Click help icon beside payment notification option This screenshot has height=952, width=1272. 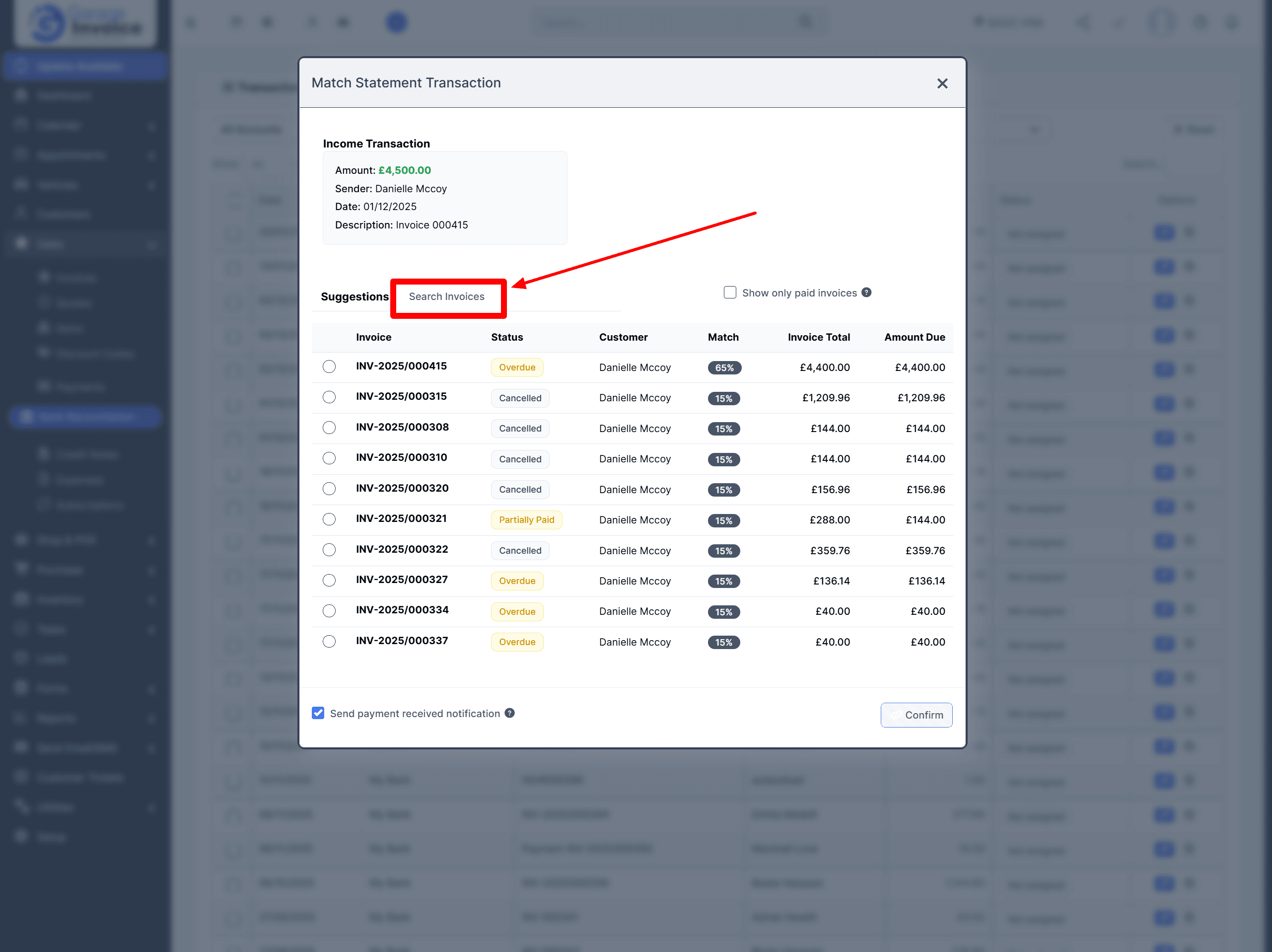pyautogui.click(x=509, y=713)
